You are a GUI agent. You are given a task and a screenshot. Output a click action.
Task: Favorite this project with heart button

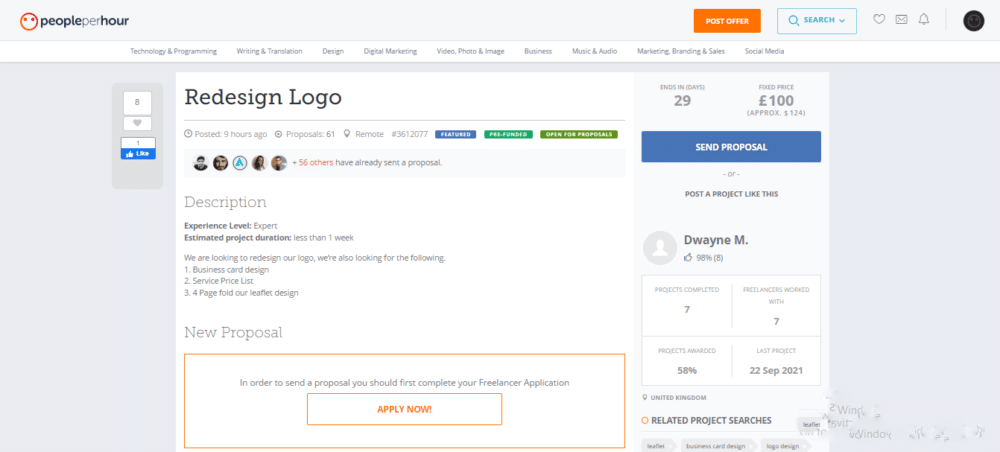tap(137, 123)
